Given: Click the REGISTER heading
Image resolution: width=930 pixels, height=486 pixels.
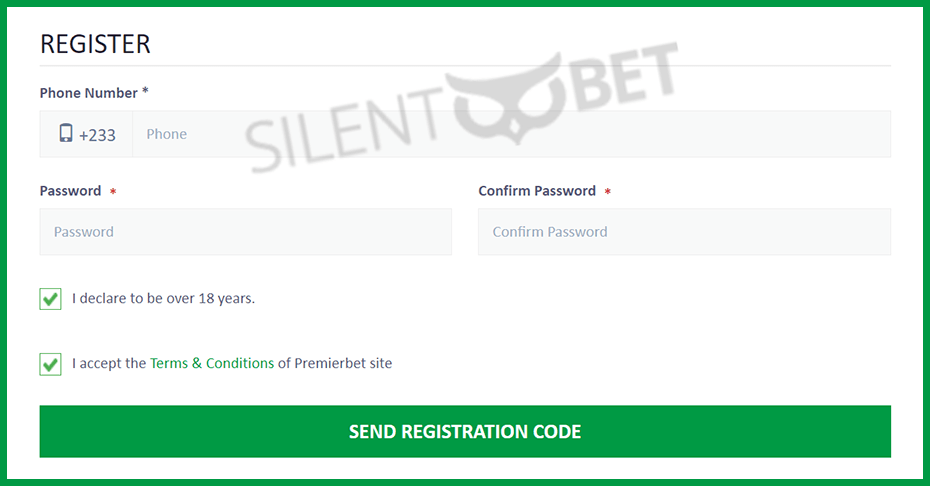Looking at the screenshot, I should click(95, 45).
